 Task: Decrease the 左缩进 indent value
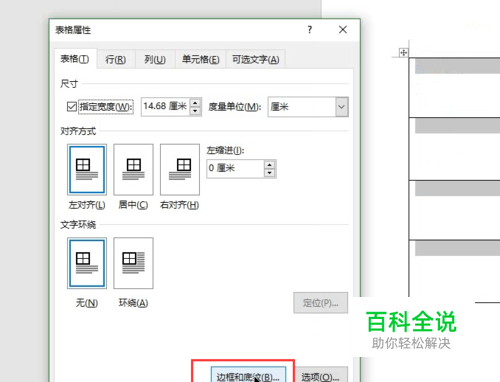(269, 173)
